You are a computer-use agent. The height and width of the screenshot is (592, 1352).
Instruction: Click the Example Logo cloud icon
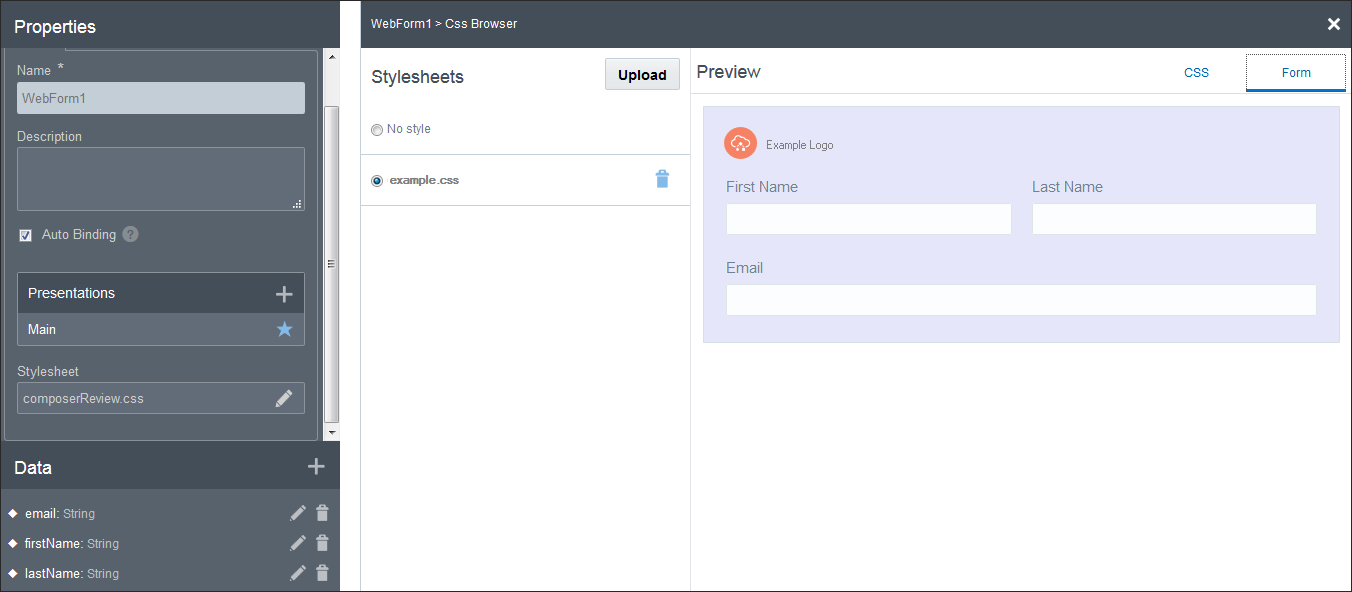point(740,143)
